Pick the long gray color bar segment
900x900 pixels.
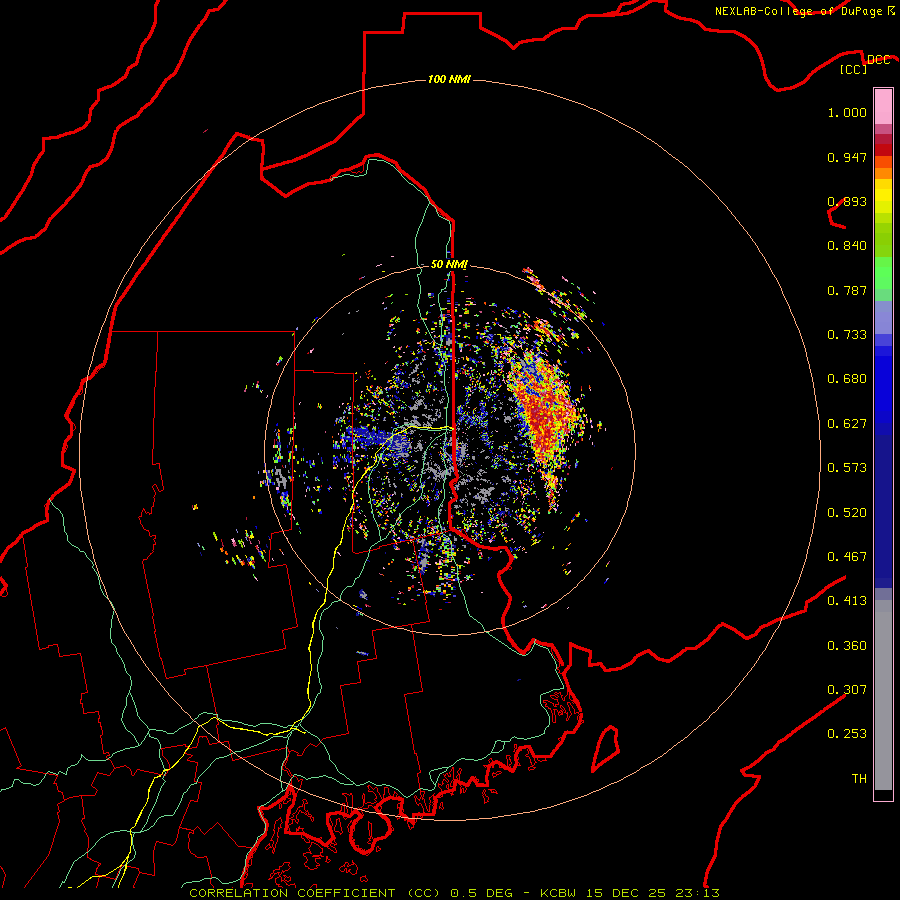click(883, 695)
